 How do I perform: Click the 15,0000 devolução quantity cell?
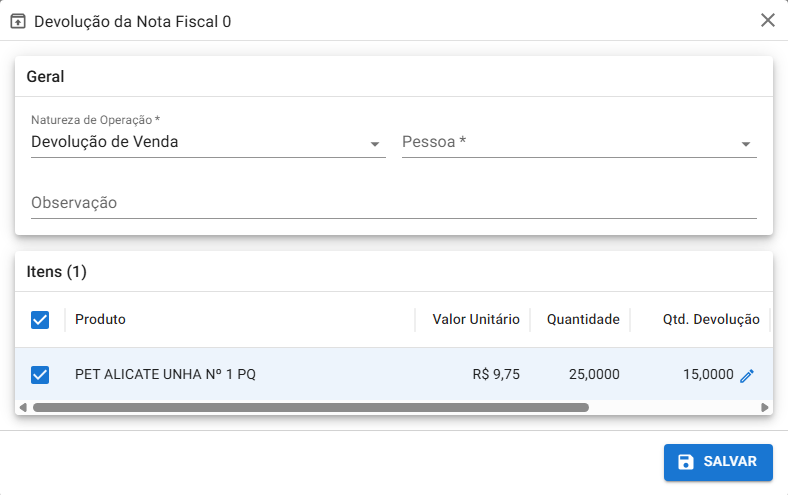pos(708,375)
